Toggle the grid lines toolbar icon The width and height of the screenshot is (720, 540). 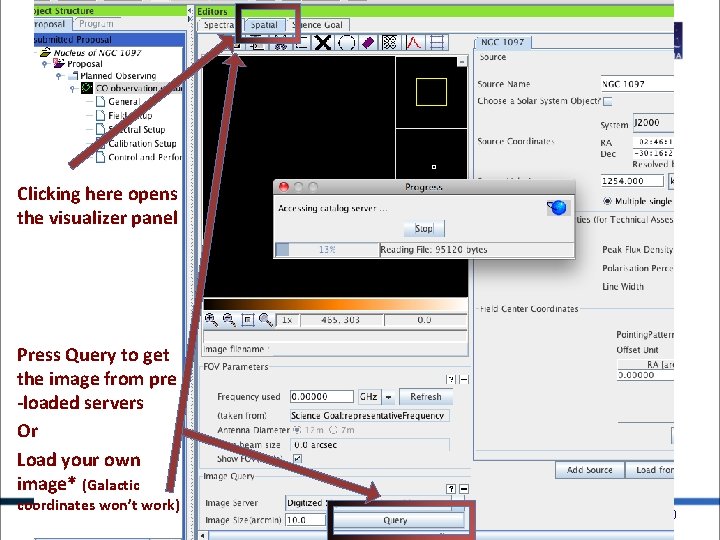(x=437, y=43)
